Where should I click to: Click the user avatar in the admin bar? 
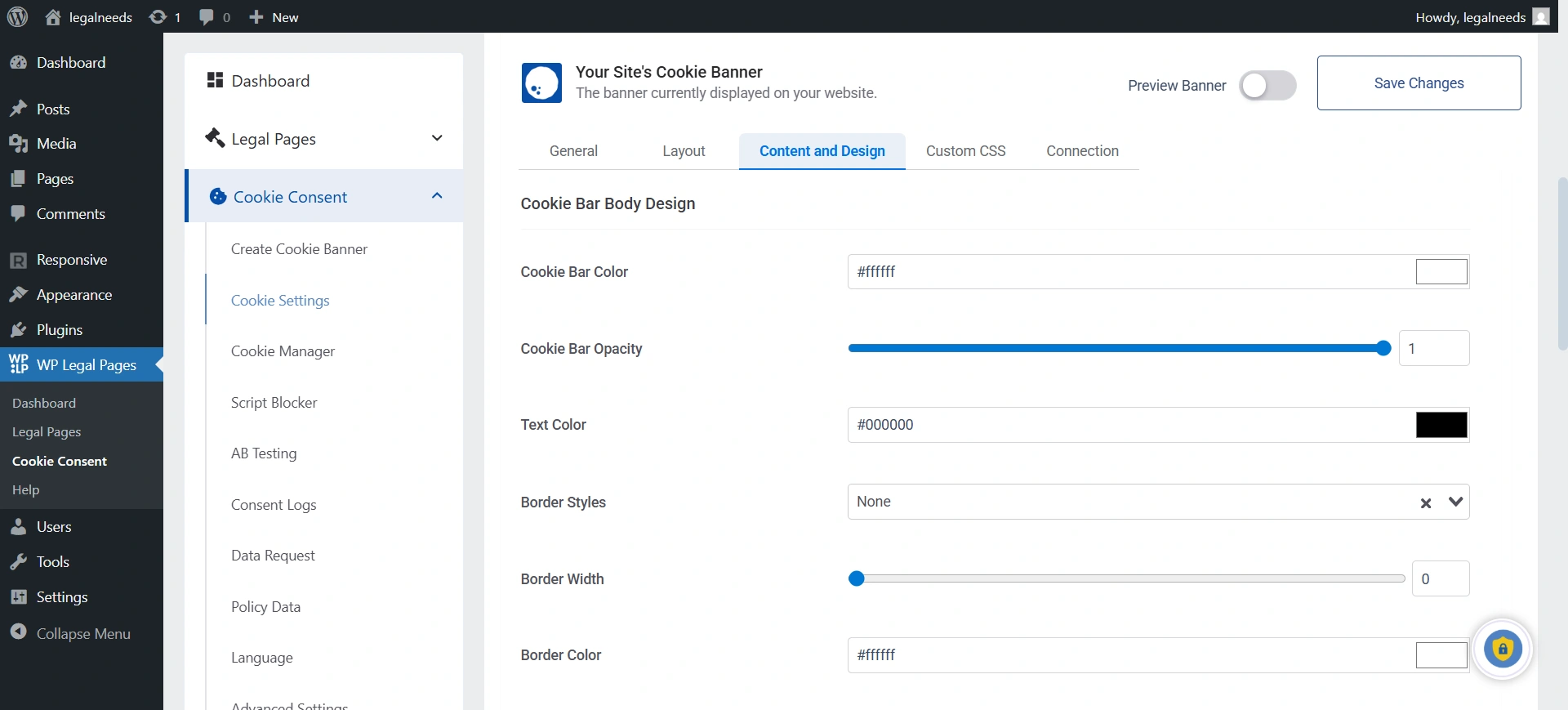click(x=1541, y=17)
